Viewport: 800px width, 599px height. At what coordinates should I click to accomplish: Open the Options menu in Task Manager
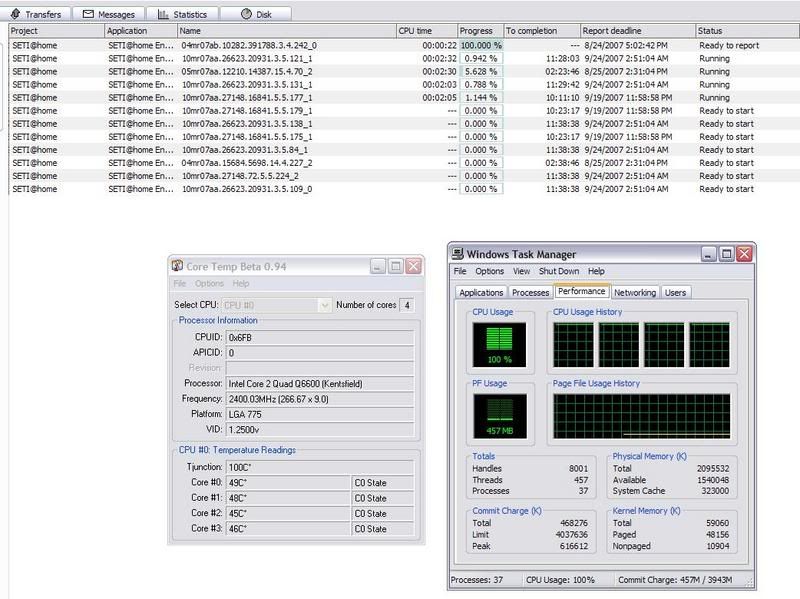(x=489, y=271)
